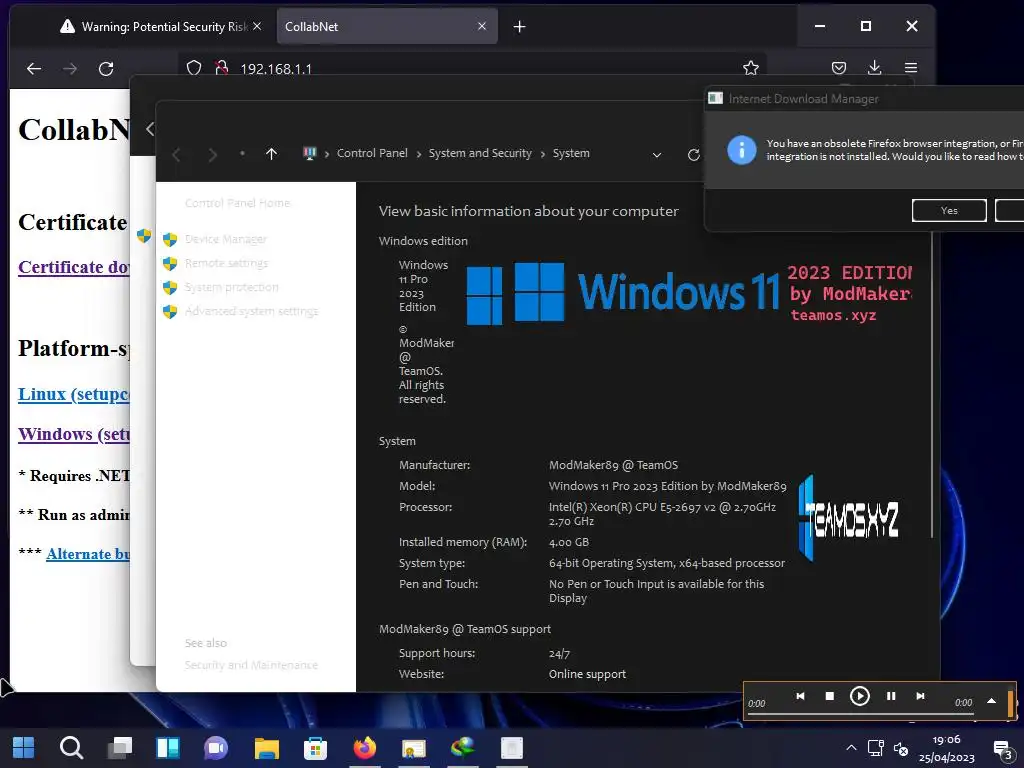Open Security and Maintenance link
1024x768 pixels.
click(x=251, y=665)
